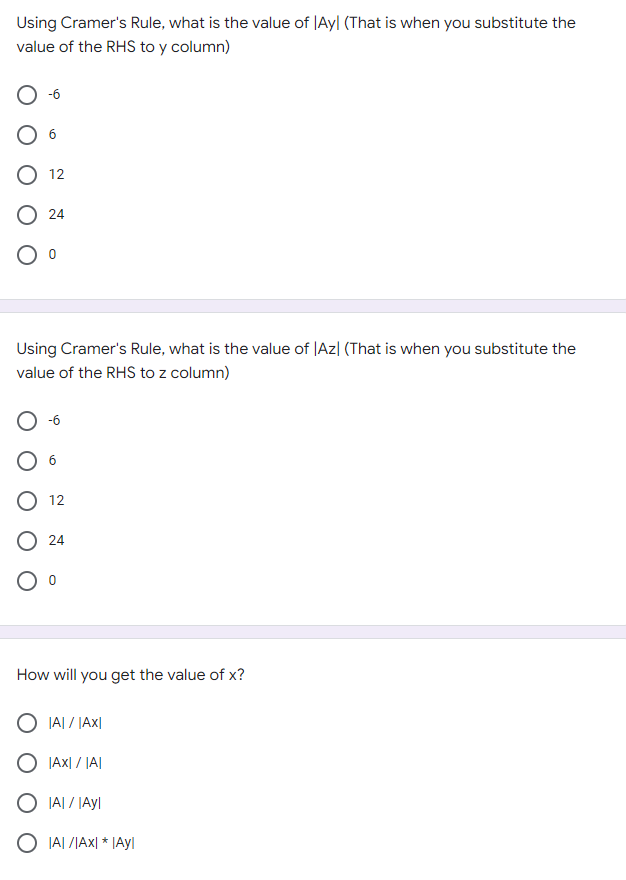Screen dimensions: 626x880
Task: Select -6 for the |Ay| question
Action: coord(27,94)
